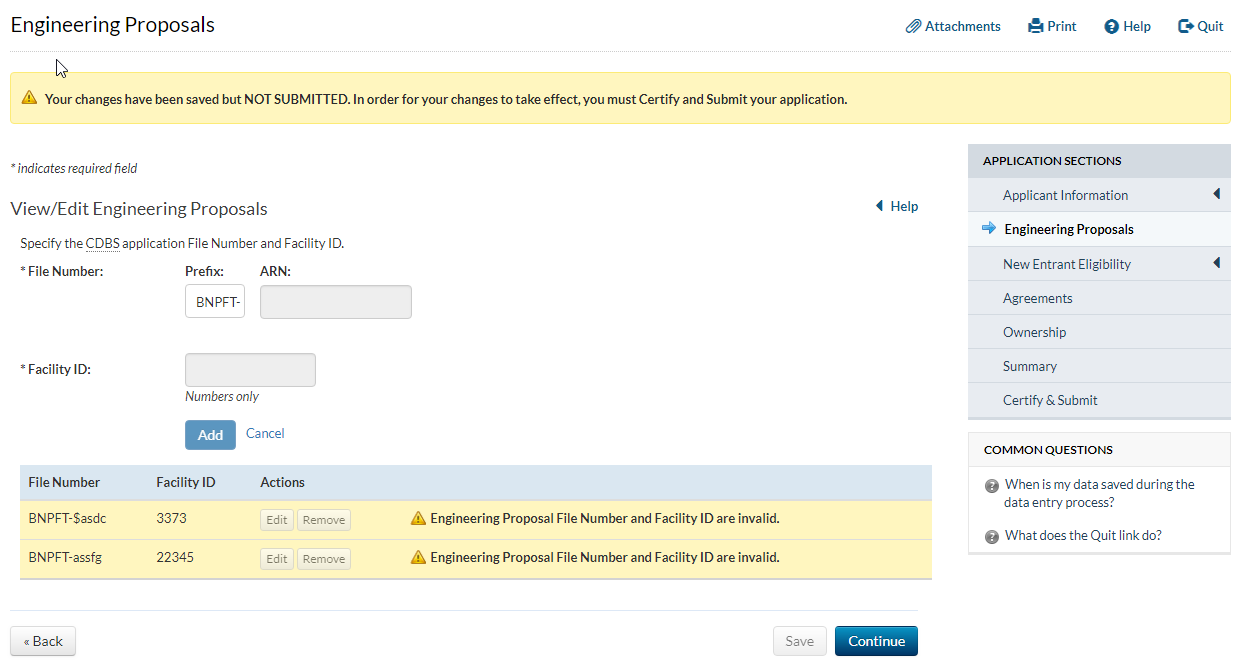
Task: Expand the Applicant Information section arrow
Action: coord(1216,194)
